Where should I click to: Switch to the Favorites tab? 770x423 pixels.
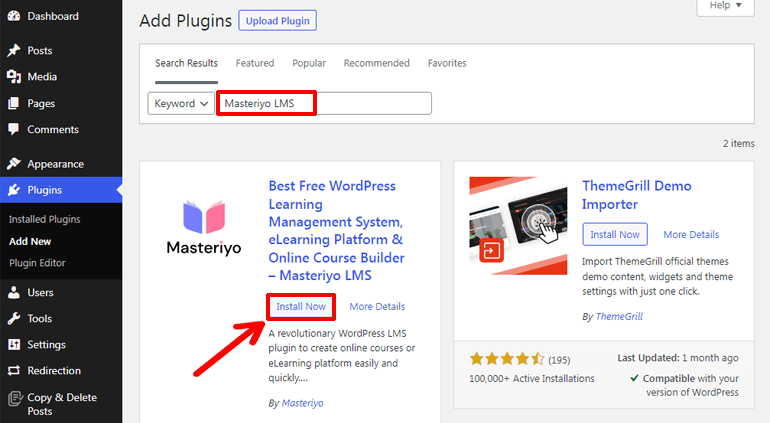click(x=447, y=63)
